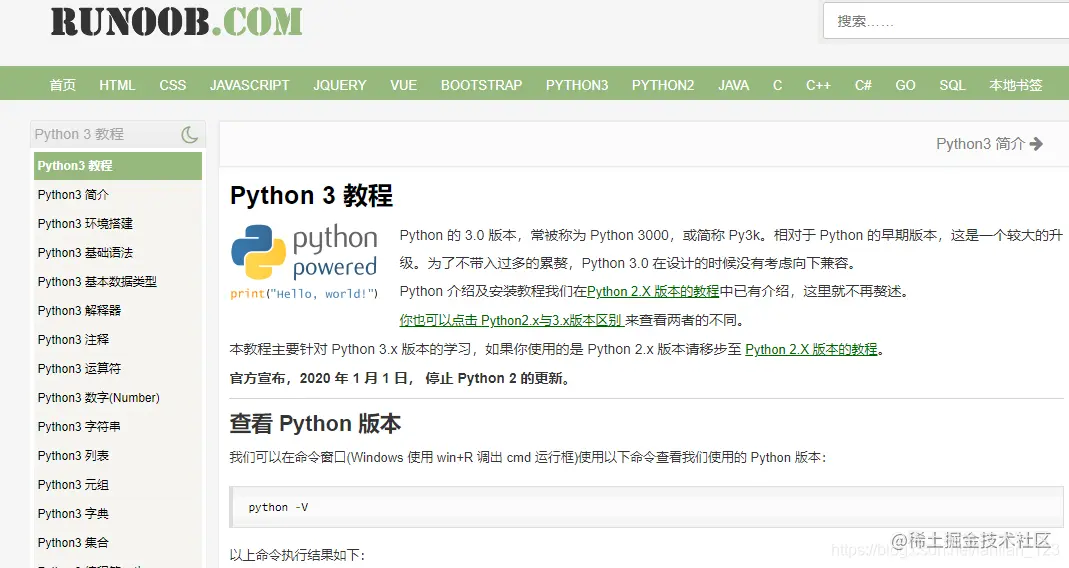Open Python3 运算符 in sidebar
Image resolution: width=1069 pixels, height=568 pixels.
[79, 369]
